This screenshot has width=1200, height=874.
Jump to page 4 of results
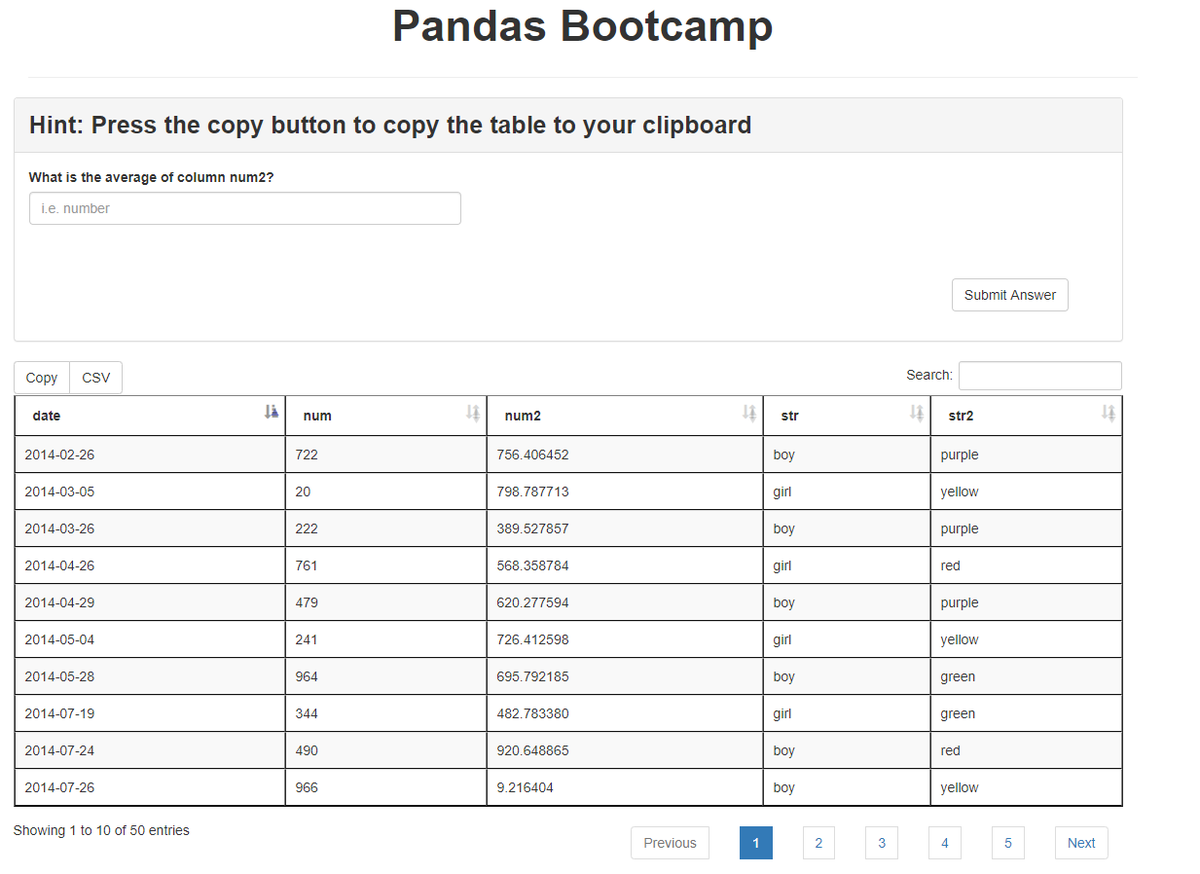[x=945, y=842]
